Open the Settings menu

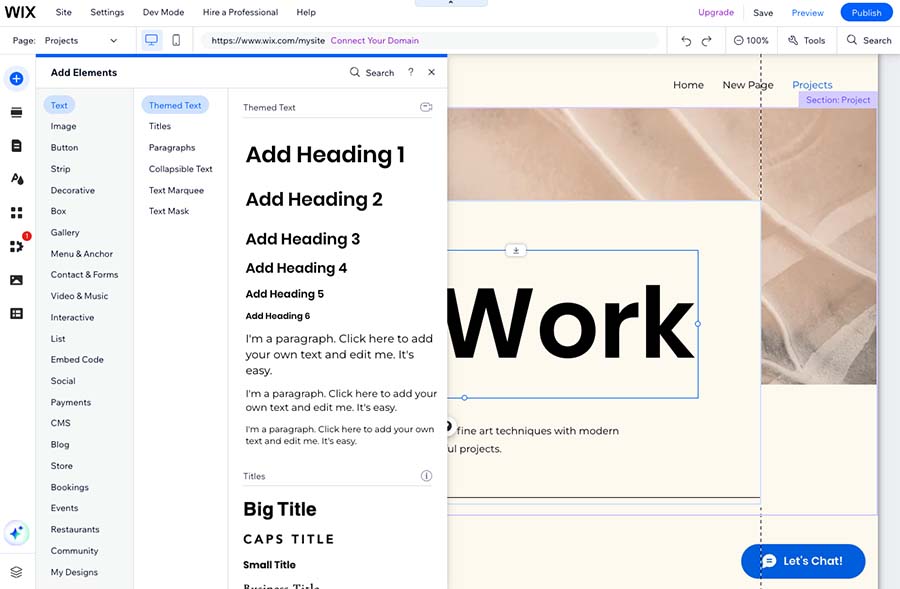(107, 12)
